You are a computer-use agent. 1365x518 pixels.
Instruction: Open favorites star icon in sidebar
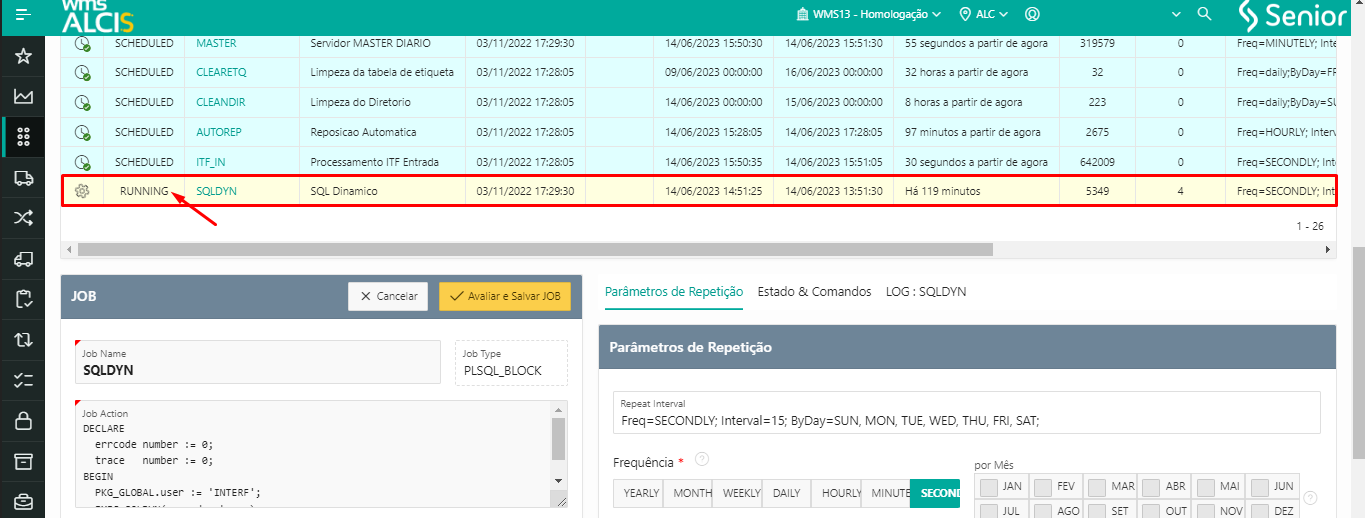pyautogui.click(x=22, y=56)
